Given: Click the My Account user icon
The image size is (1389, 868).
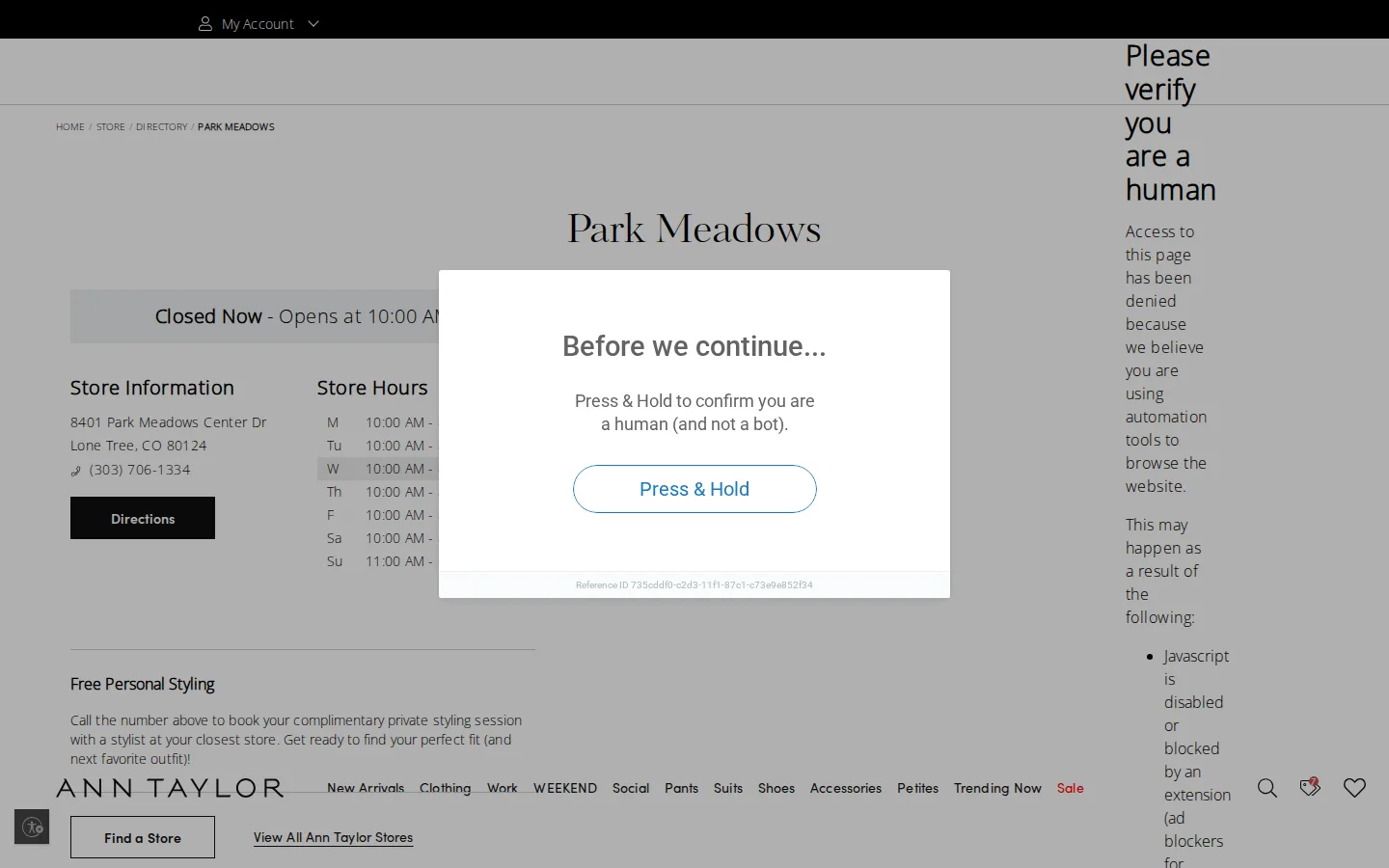Looking at the screenshot, I should pos(205,24).
